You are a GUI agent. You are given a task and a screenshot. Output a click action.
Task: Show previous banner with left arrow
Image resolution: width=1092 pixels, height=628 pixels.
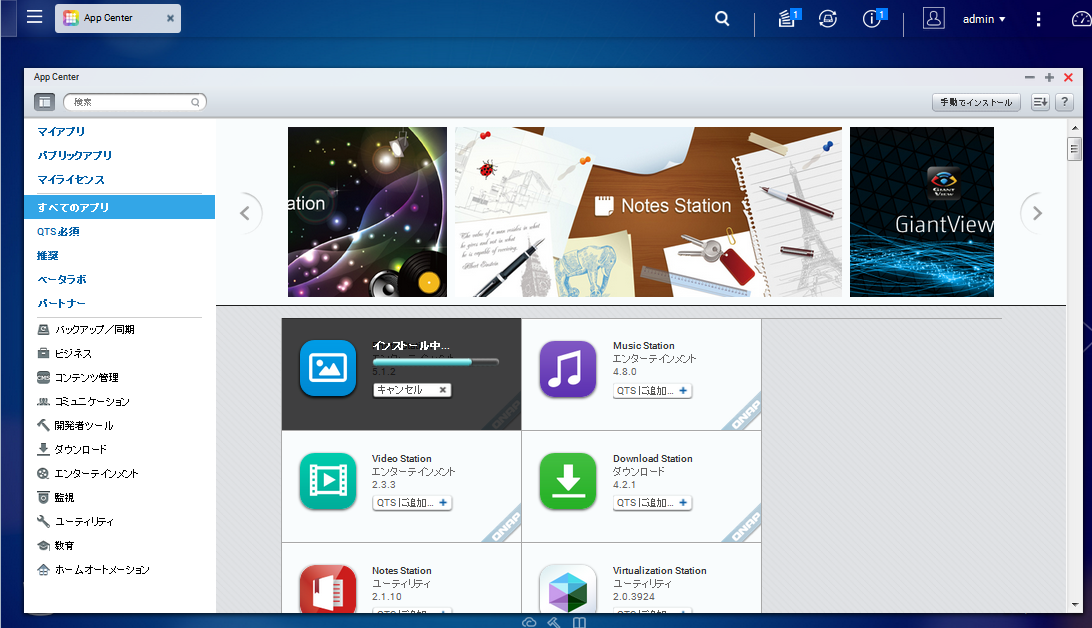(245, 213)
